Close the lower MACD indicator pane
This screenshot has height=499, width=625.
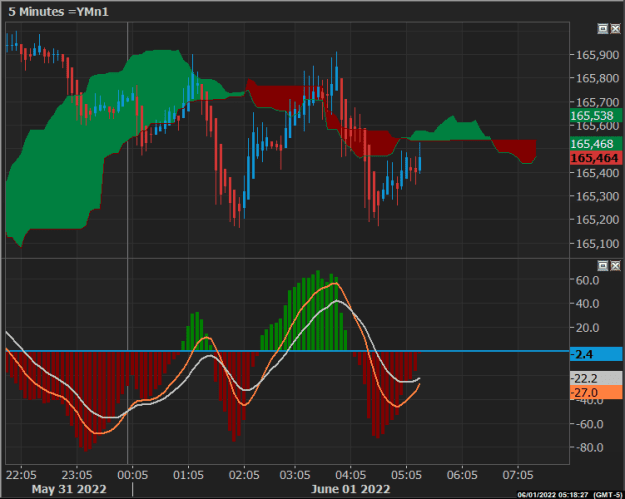point(615,265)
